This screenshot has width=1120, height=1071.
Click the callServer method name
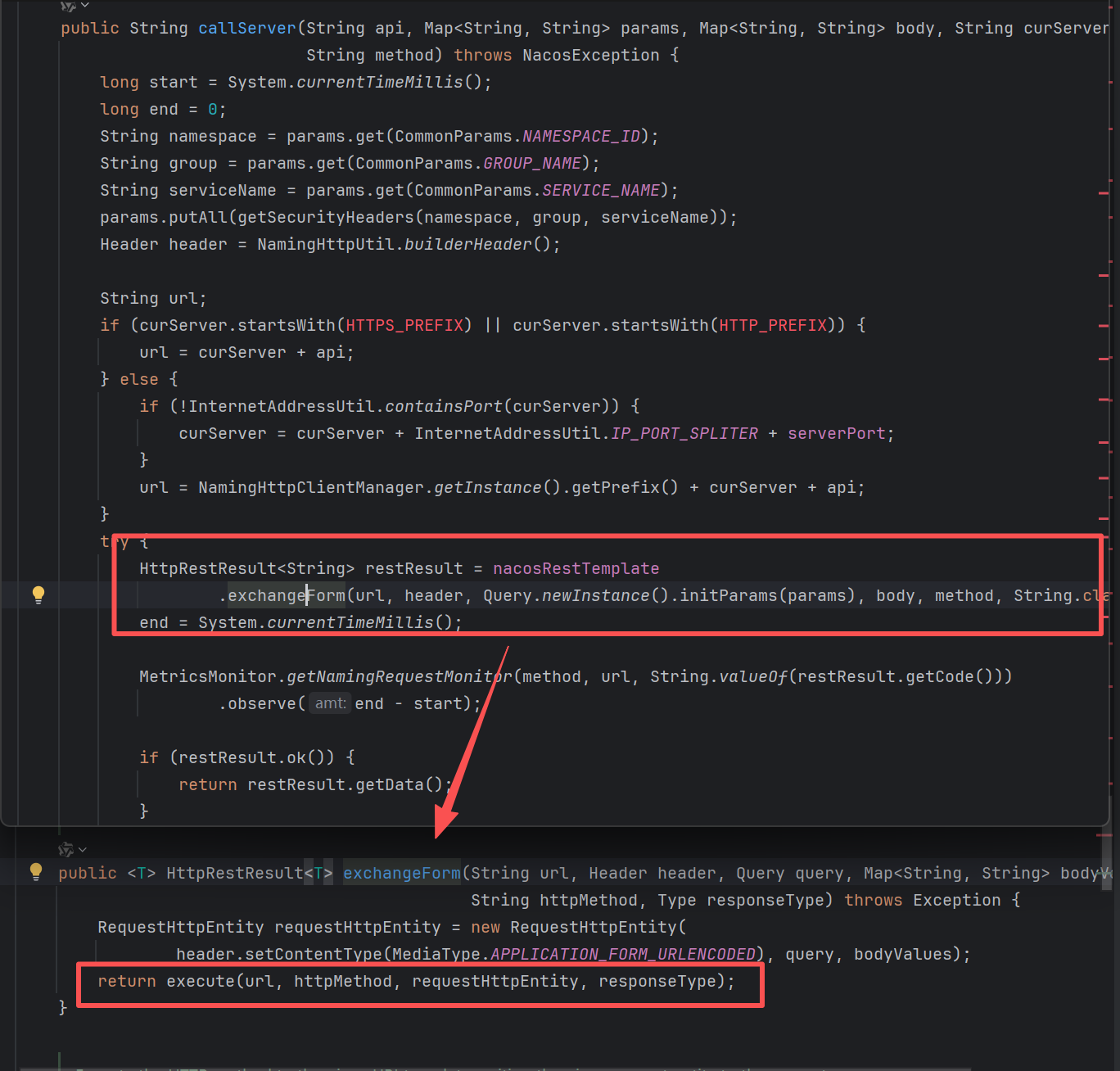point(246,29)
